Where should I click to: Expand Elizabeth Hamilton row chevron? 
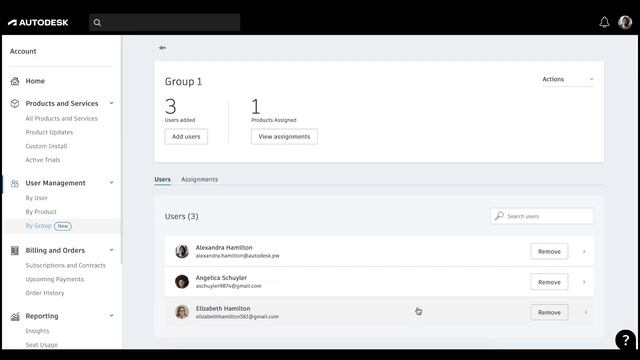(586, 312)
